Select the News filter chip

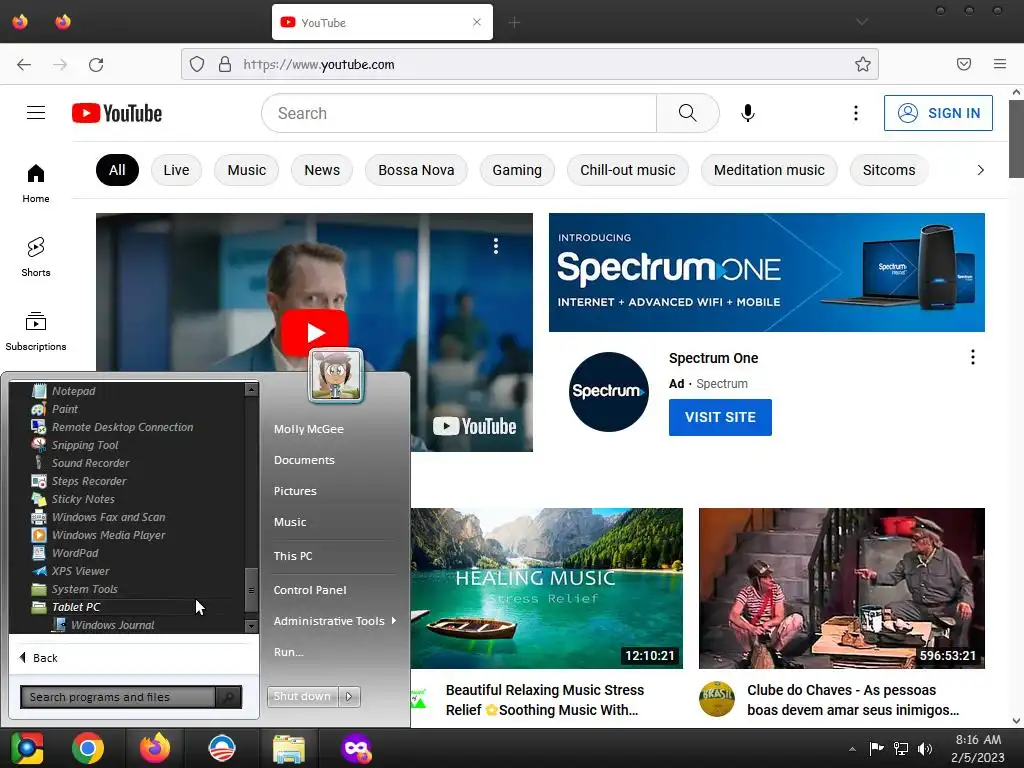click(x=322, y=170)
